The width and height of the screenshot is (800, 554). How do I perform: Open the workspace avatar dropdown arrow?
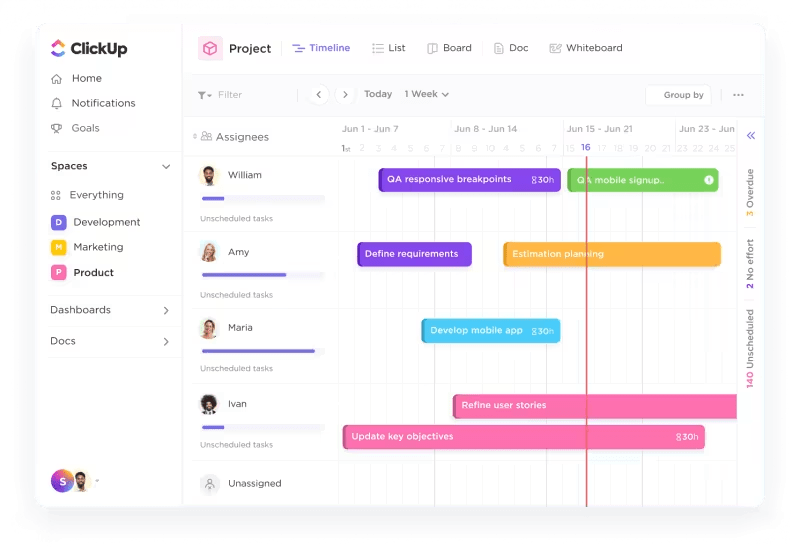(x=97, y=481)
